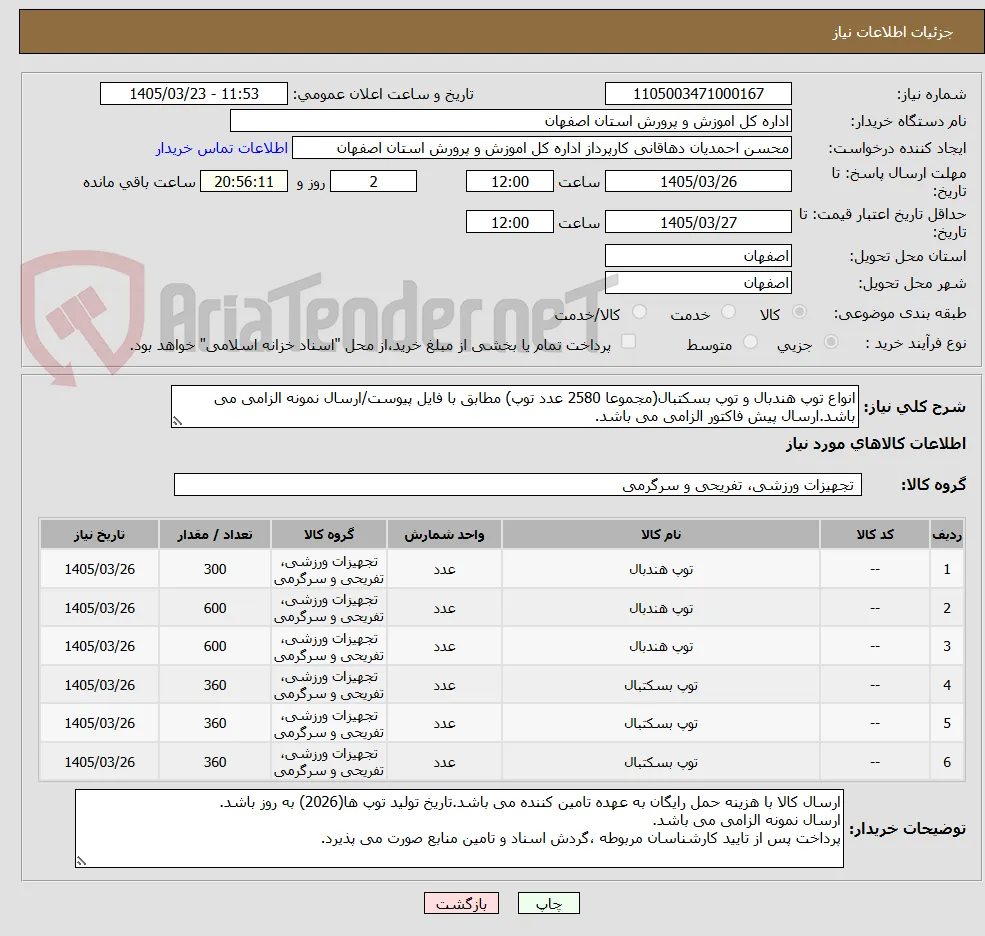
Task: Click توپ بسکتبال in row 4
Action: coord(661,685)
